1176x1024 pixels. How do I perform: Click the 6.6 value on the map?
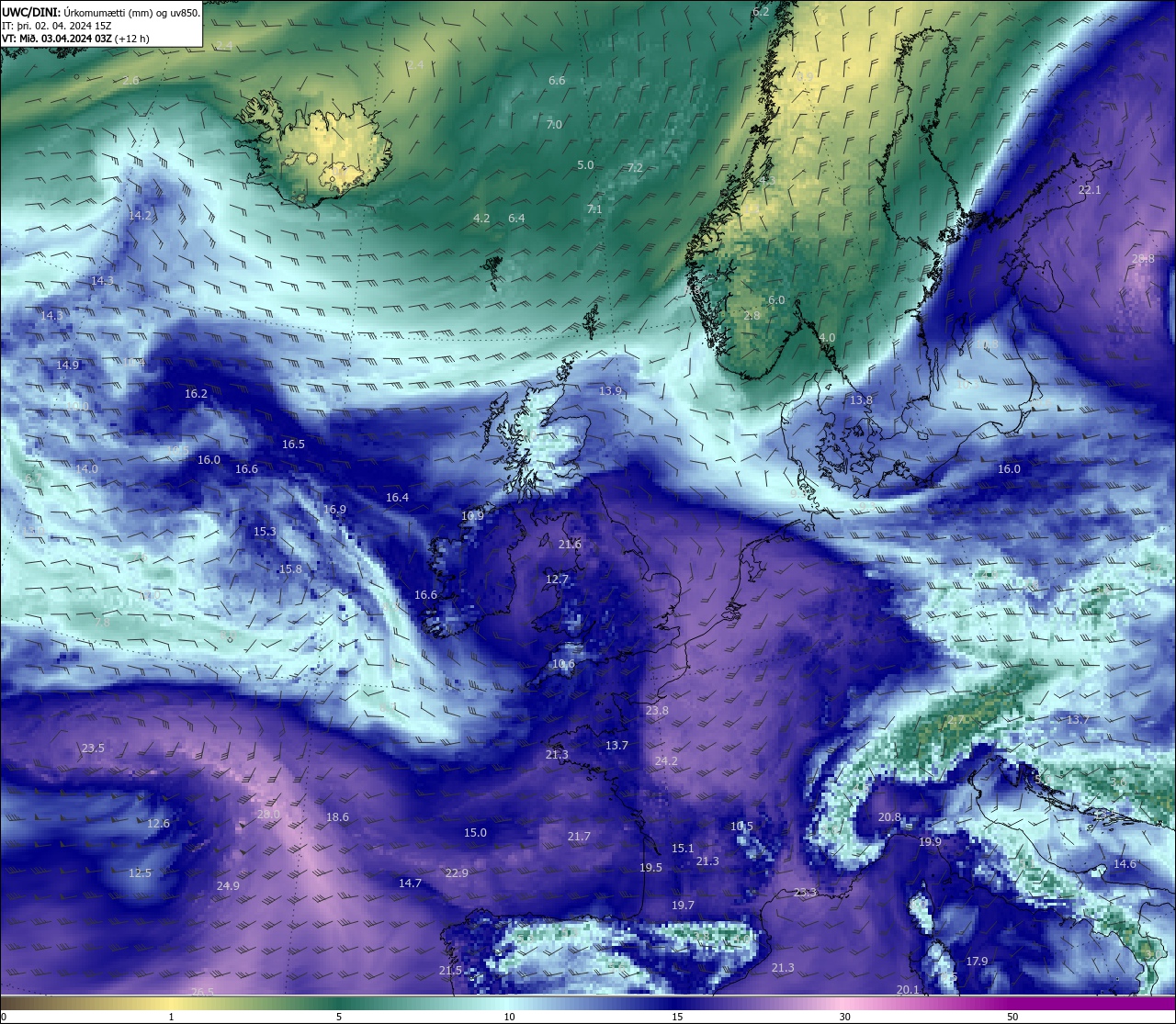click(557, 81)
